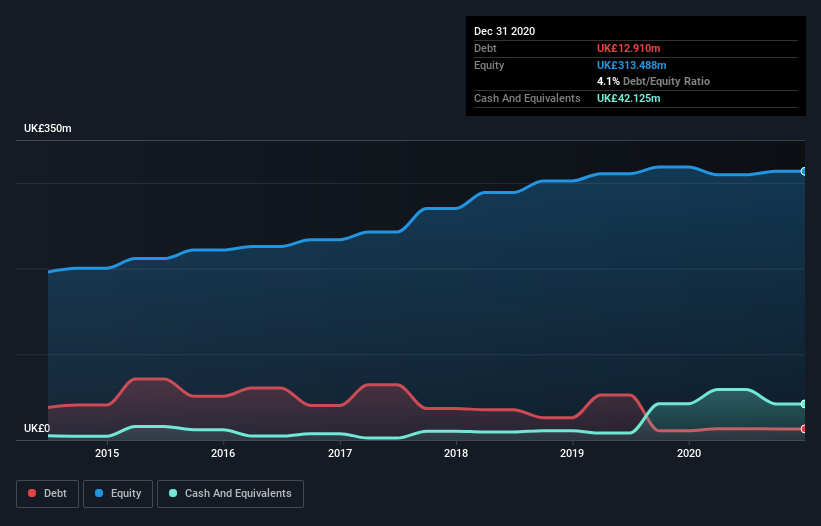Click the teal Cash endpoint marker
The image size is (821, 526).
pos(804,404)
